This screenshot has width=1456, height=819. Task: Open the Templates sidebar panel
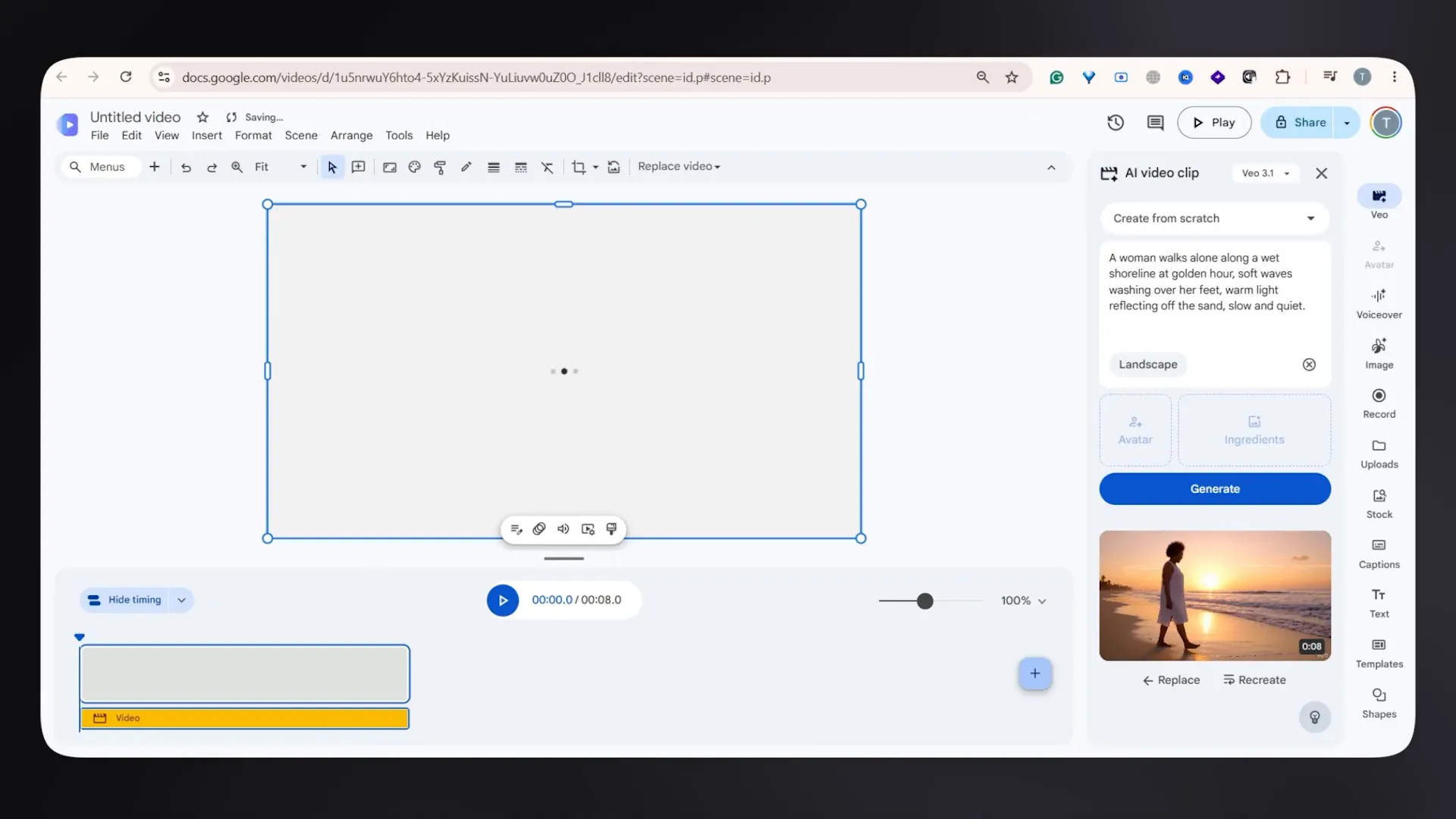click(x=1379, y=653)
